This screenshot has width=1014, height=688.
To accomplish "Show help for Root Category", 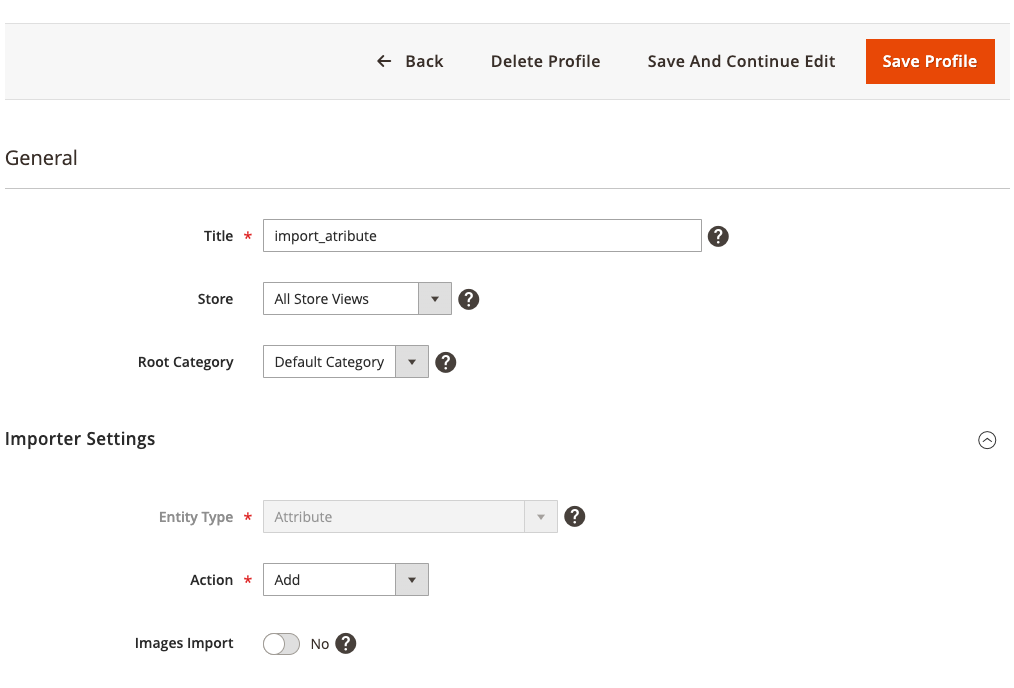I will 446,362.
